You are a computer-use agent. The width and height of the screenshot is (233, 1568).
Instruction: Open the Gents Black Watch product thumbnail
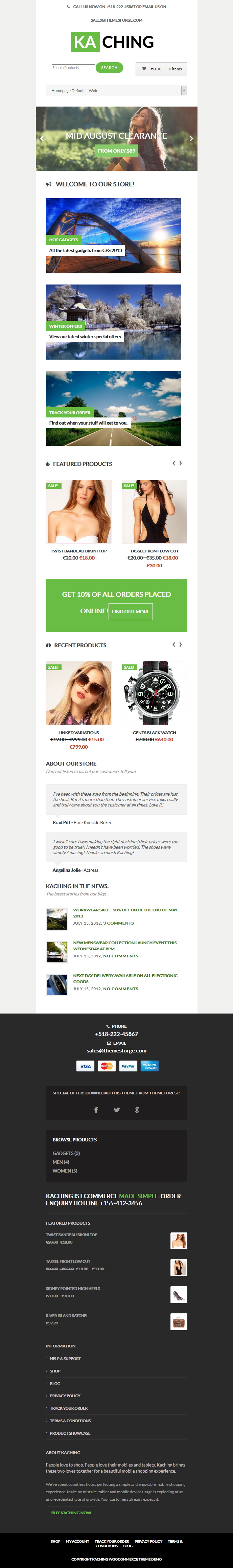pyautogui.click(x=155, y=693)
